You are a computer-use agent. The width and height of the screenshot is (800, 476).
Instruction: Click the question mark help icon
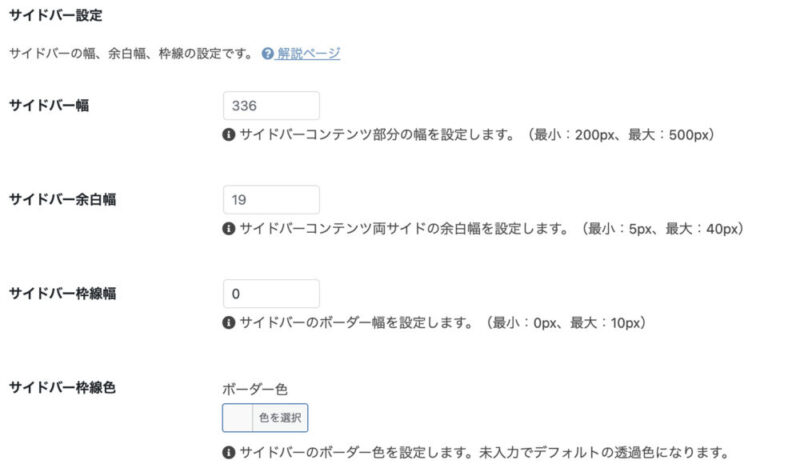[268, 53]
